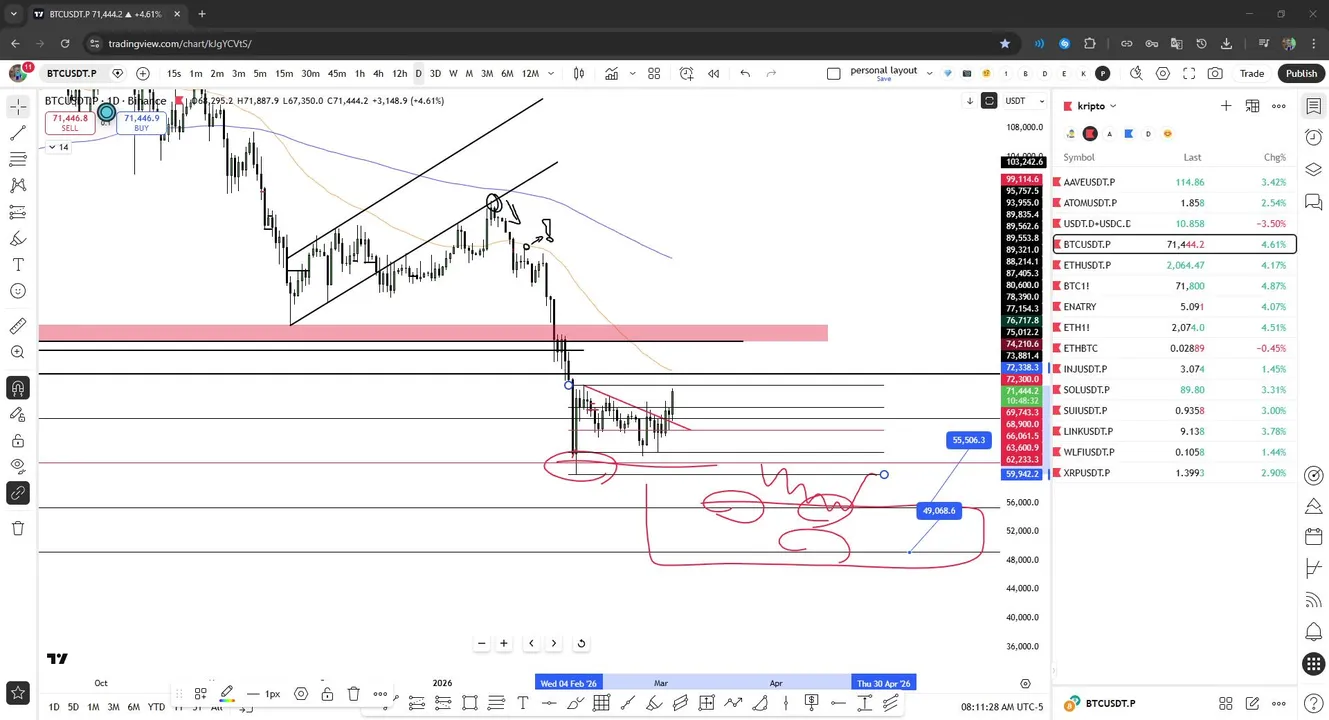Toggle auto-fit price scale button
Image resolution: width=1329 pixels, height=720 pixels.
point(989,100)
